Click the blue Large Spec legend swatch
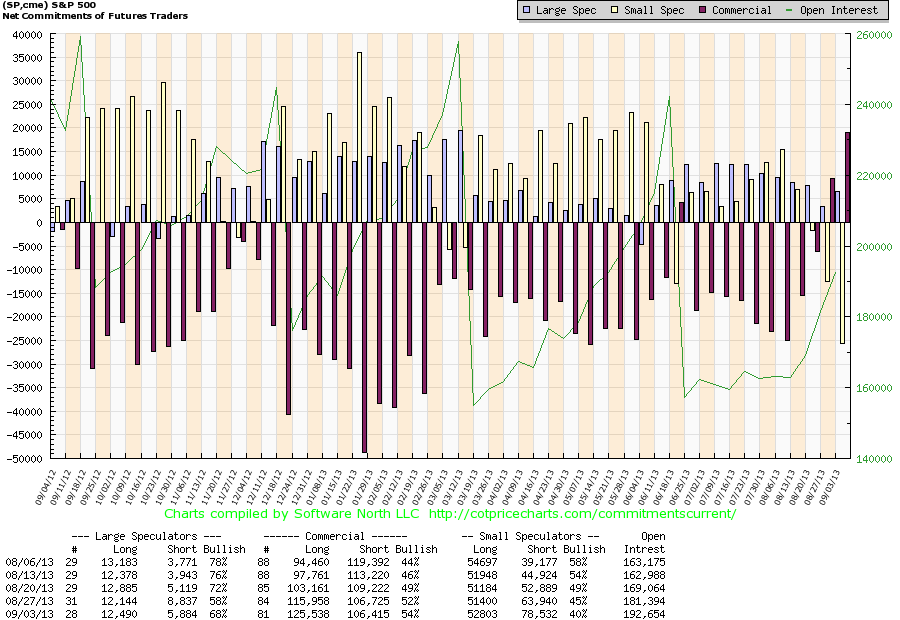 [x=525, y=10]
